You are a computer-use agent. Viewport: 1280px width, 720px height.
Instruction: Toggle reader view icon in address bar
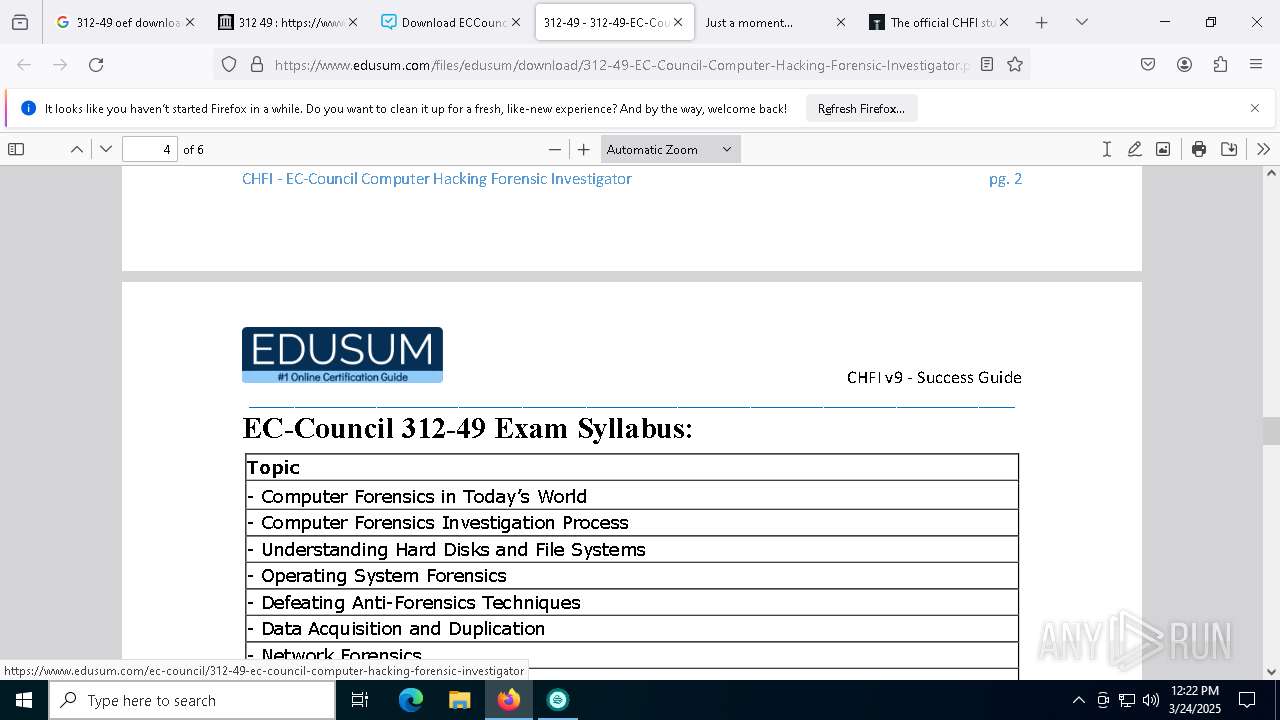(x=987, y=65)
